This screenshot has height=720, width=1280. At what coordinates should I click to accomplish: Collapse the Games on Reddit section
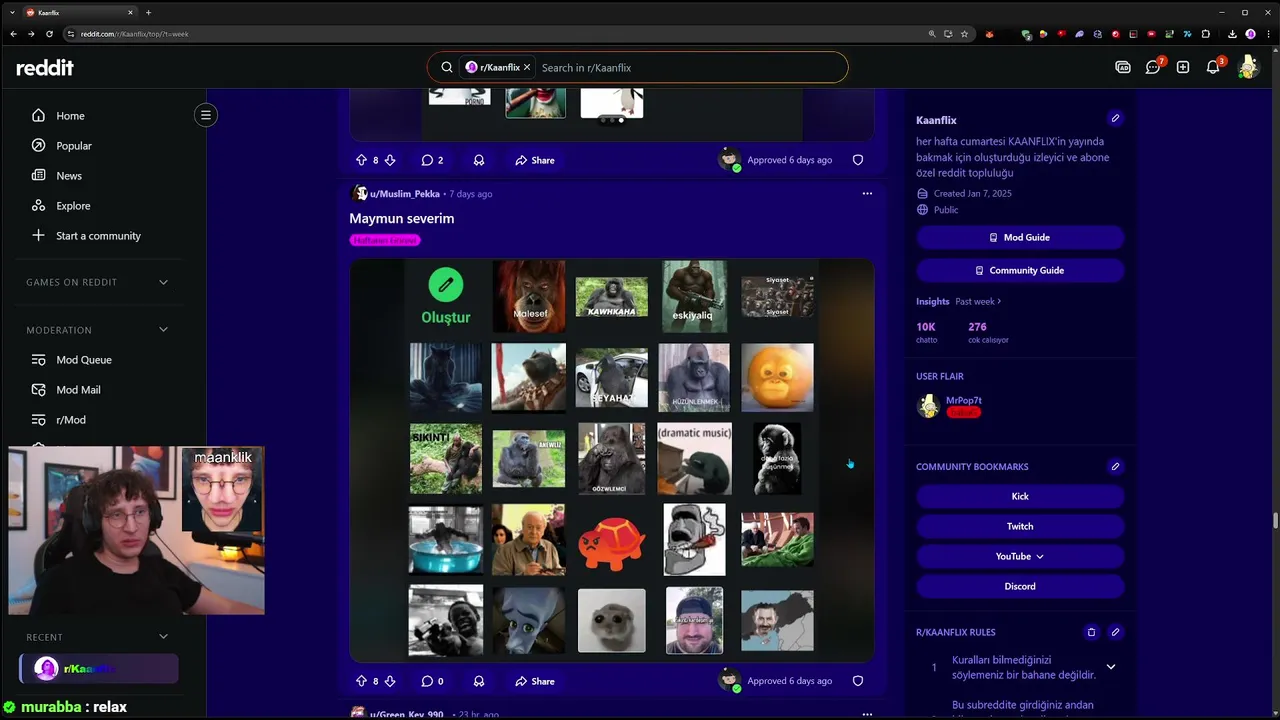(x=163, y=282)
